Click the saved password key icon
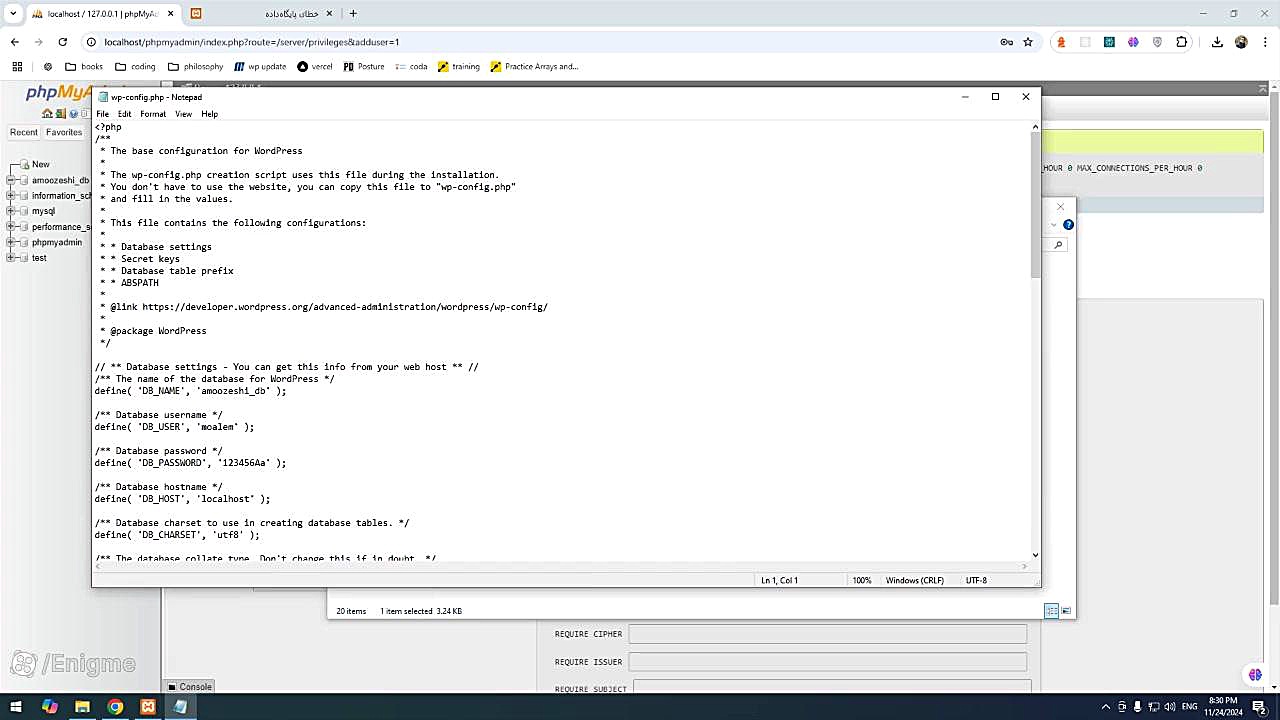 1007,42
